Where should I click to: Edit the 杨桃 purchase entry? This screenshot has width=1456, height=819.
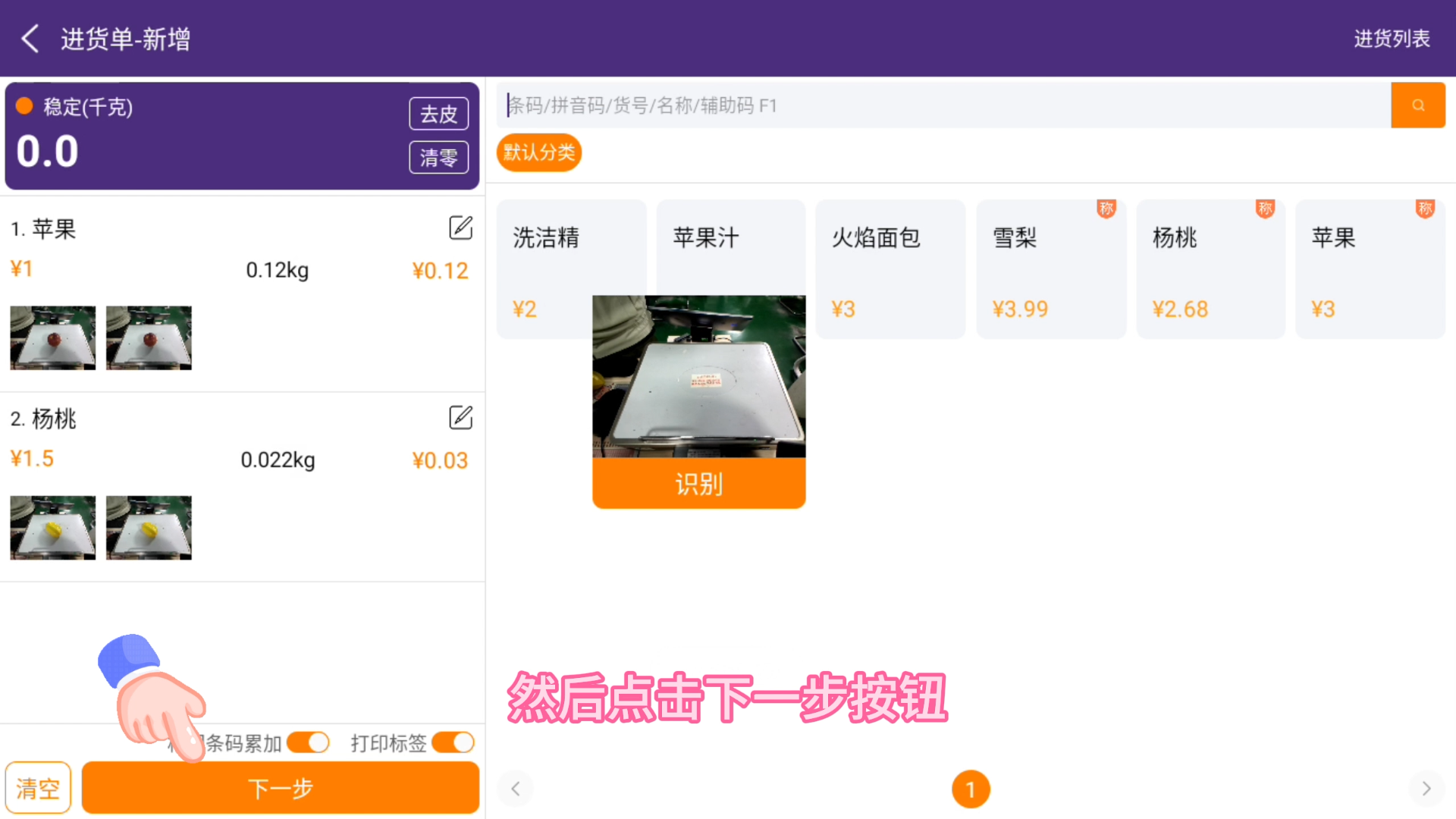[460, 417]
